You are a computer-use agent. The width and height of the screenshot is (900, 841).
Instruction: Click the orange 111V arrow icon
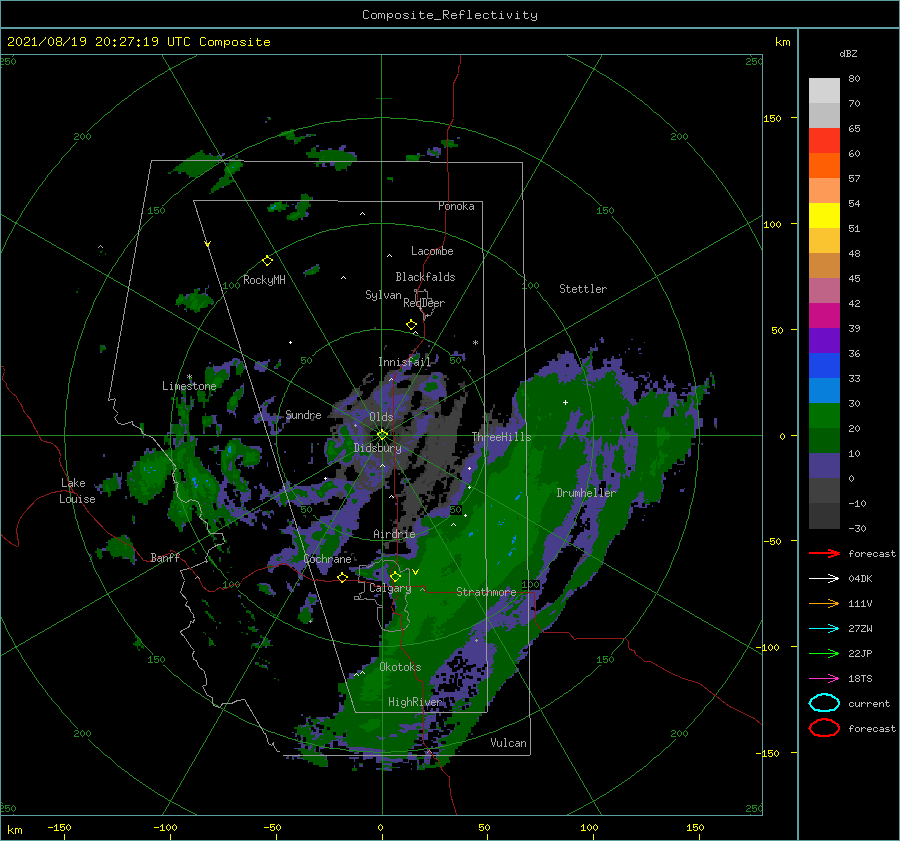[x=824, y=603]
